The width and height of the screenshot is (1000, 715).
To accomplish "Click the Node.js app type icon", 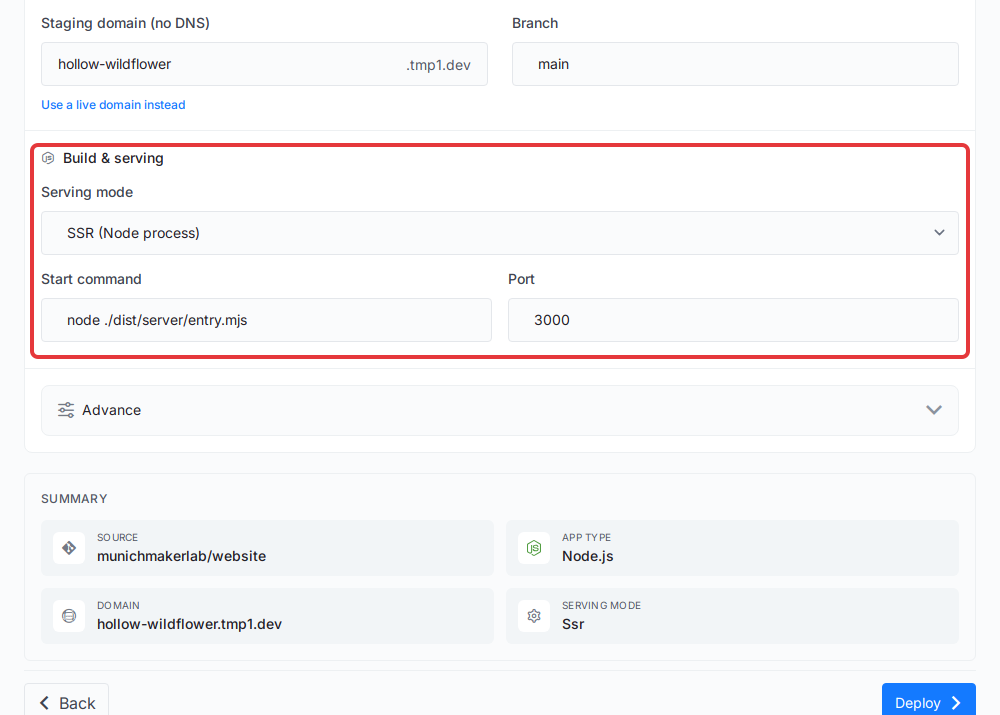I will tap(534, 548).
